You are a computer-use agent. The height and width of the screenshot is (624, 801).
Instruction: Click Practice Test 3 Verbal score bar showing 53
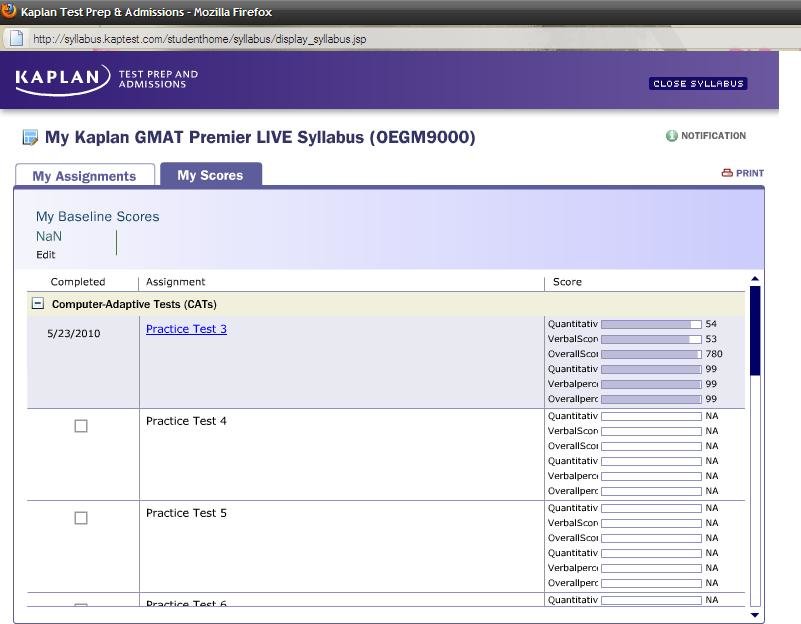[x=651, y=339]
